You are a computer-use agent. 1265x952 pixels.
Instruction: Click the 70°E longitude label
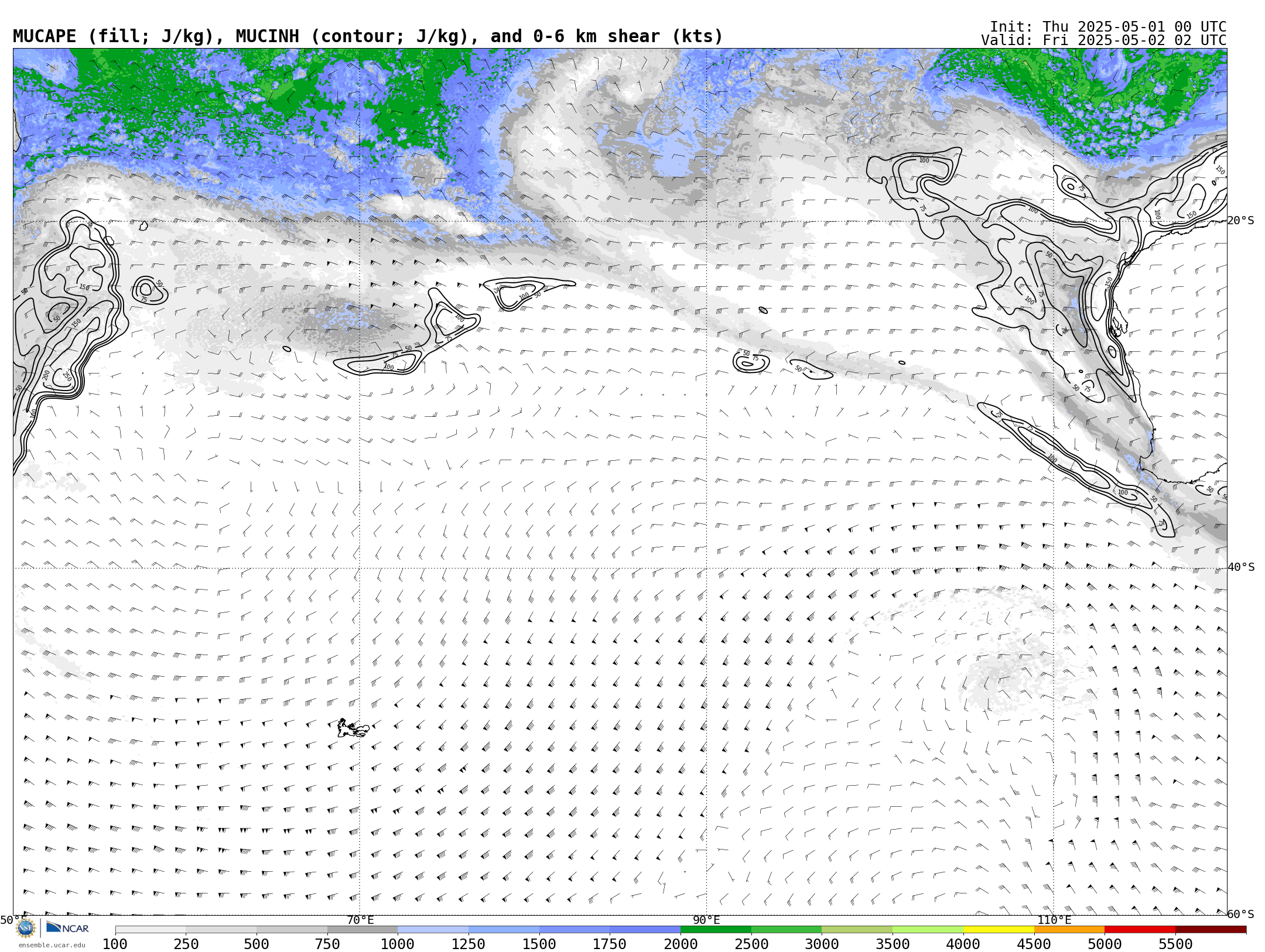[360, 920]
